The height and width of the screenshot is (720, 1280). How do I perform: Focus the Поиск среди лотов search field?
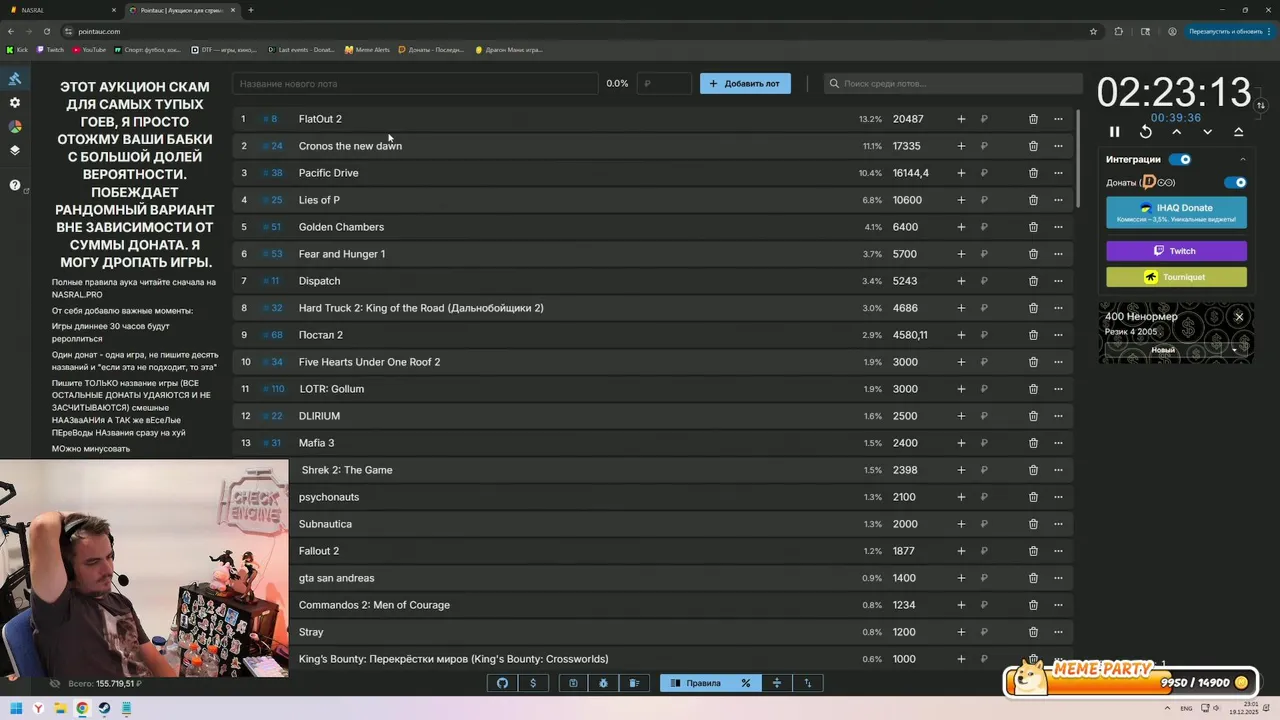[x=953, y=84]
